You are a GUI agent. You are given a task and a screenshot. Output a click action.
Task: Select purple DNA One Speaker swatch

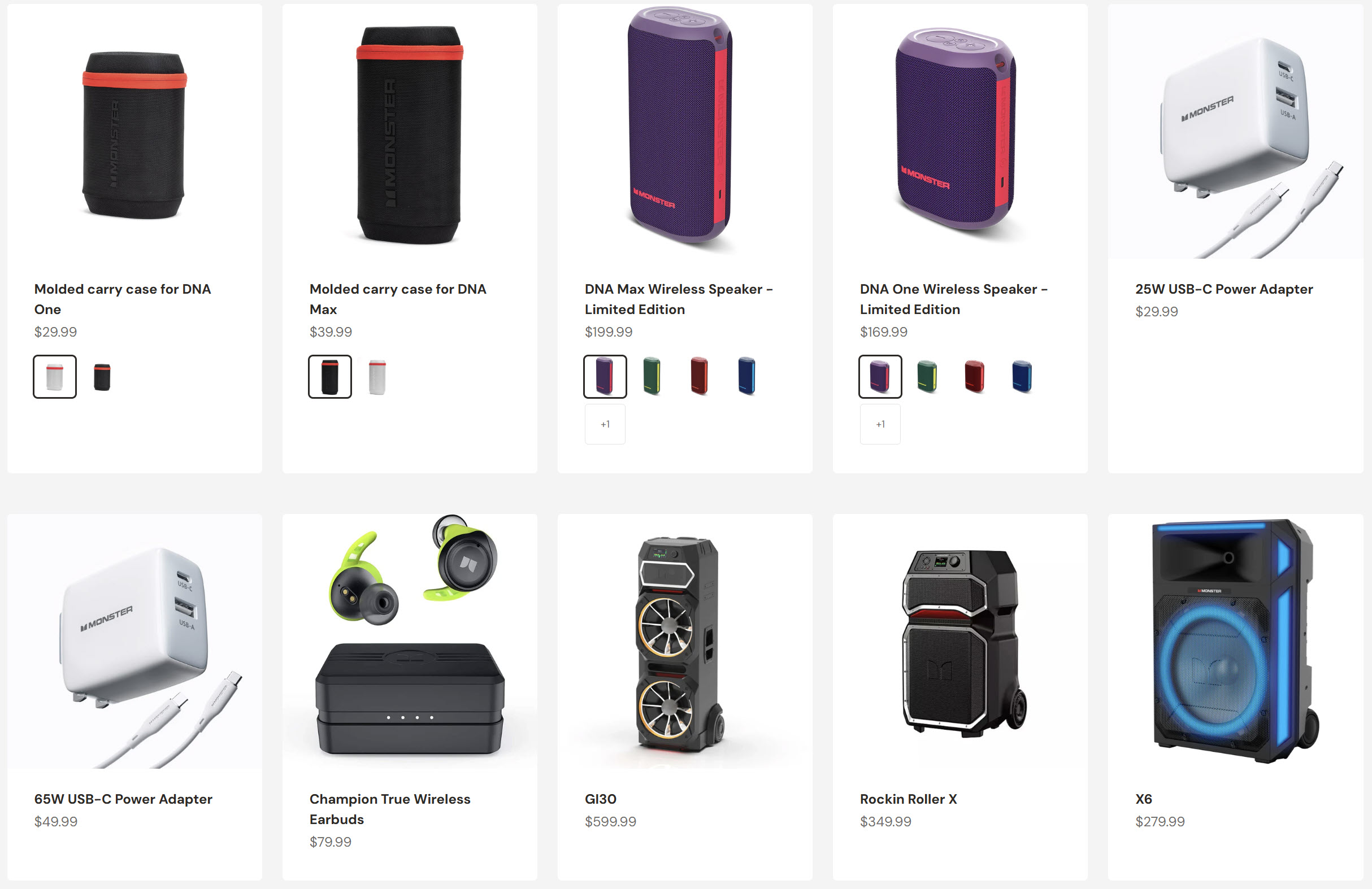(880, 377)
